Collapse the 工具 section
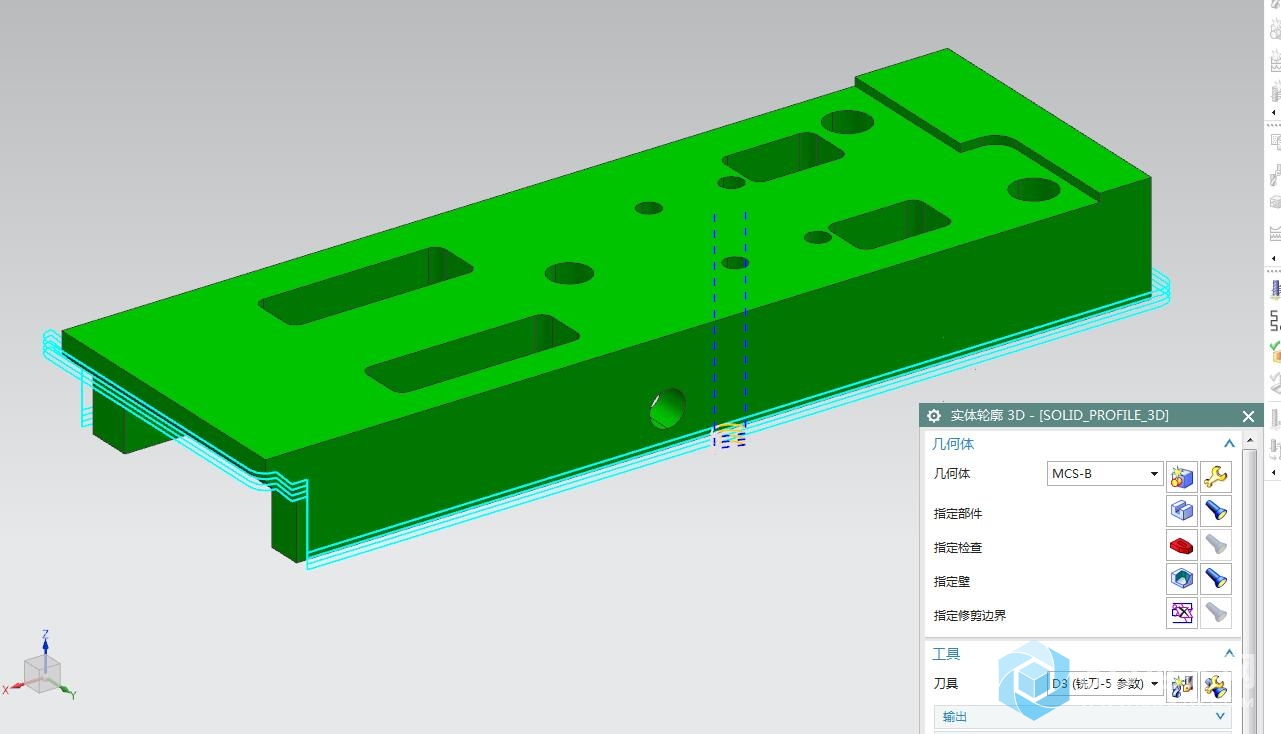This screenshot has width=1281, height=734. 1229,653
